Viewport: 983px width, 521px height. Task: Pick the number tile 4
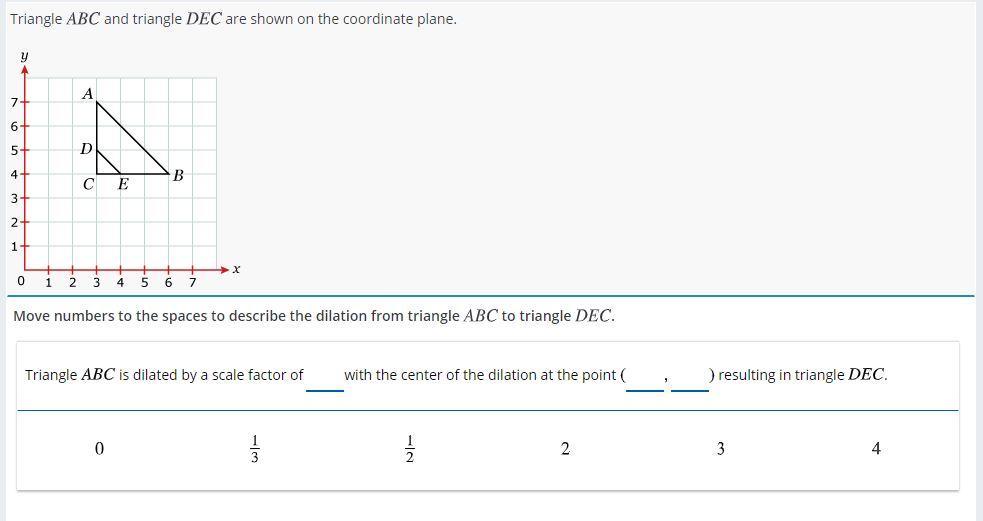[876, 449]
